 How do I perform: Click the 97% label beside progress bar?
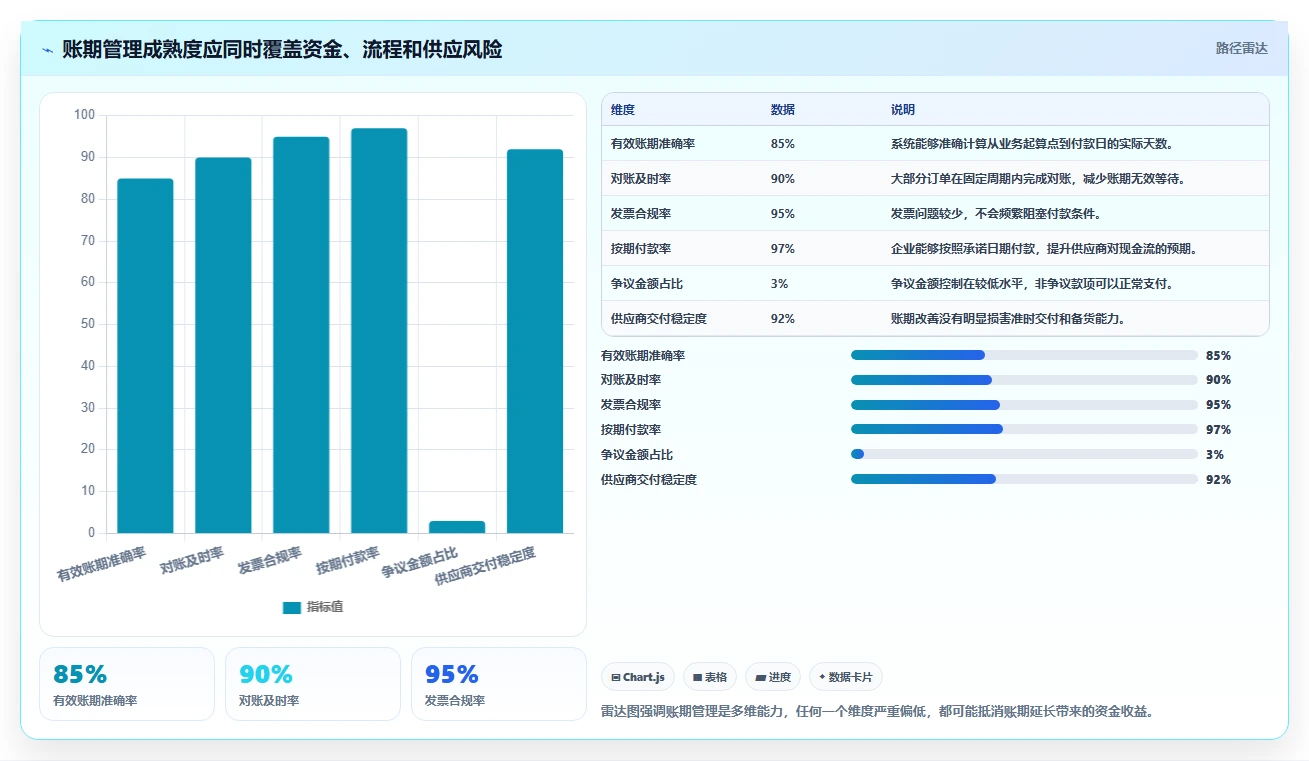pyautogui.click(x=1218, y=430)
